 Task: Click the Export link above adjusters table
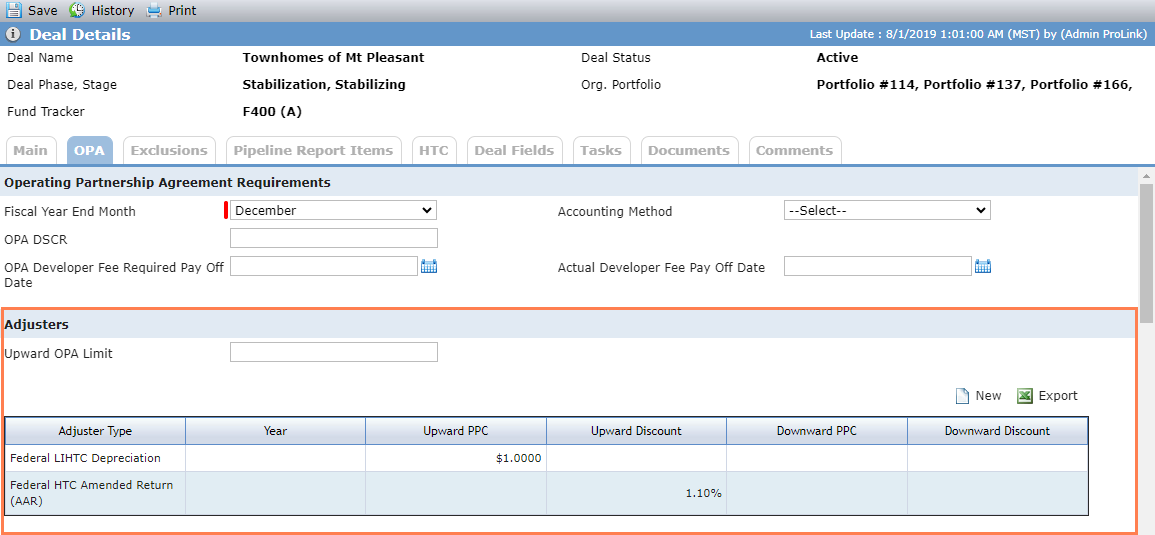[x=1058, y=396]
